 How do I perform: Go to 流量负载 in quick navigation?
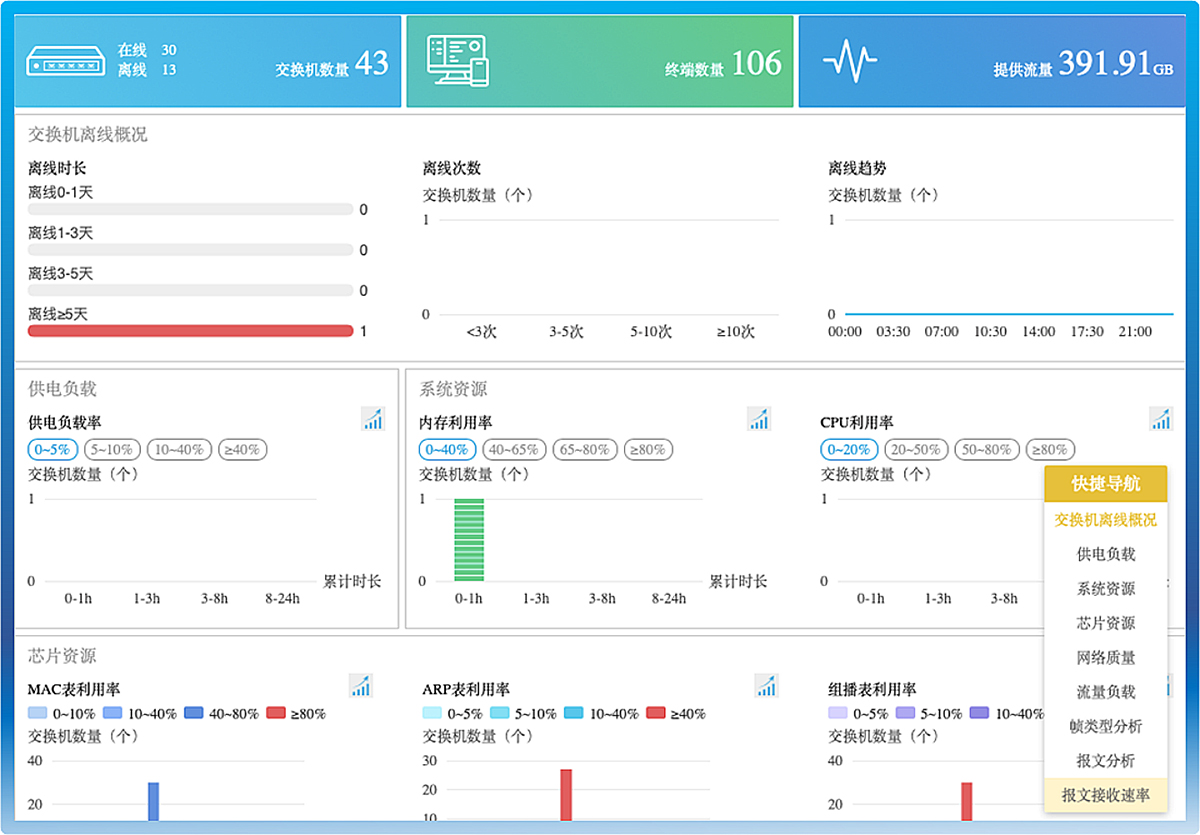[1105, 692]
